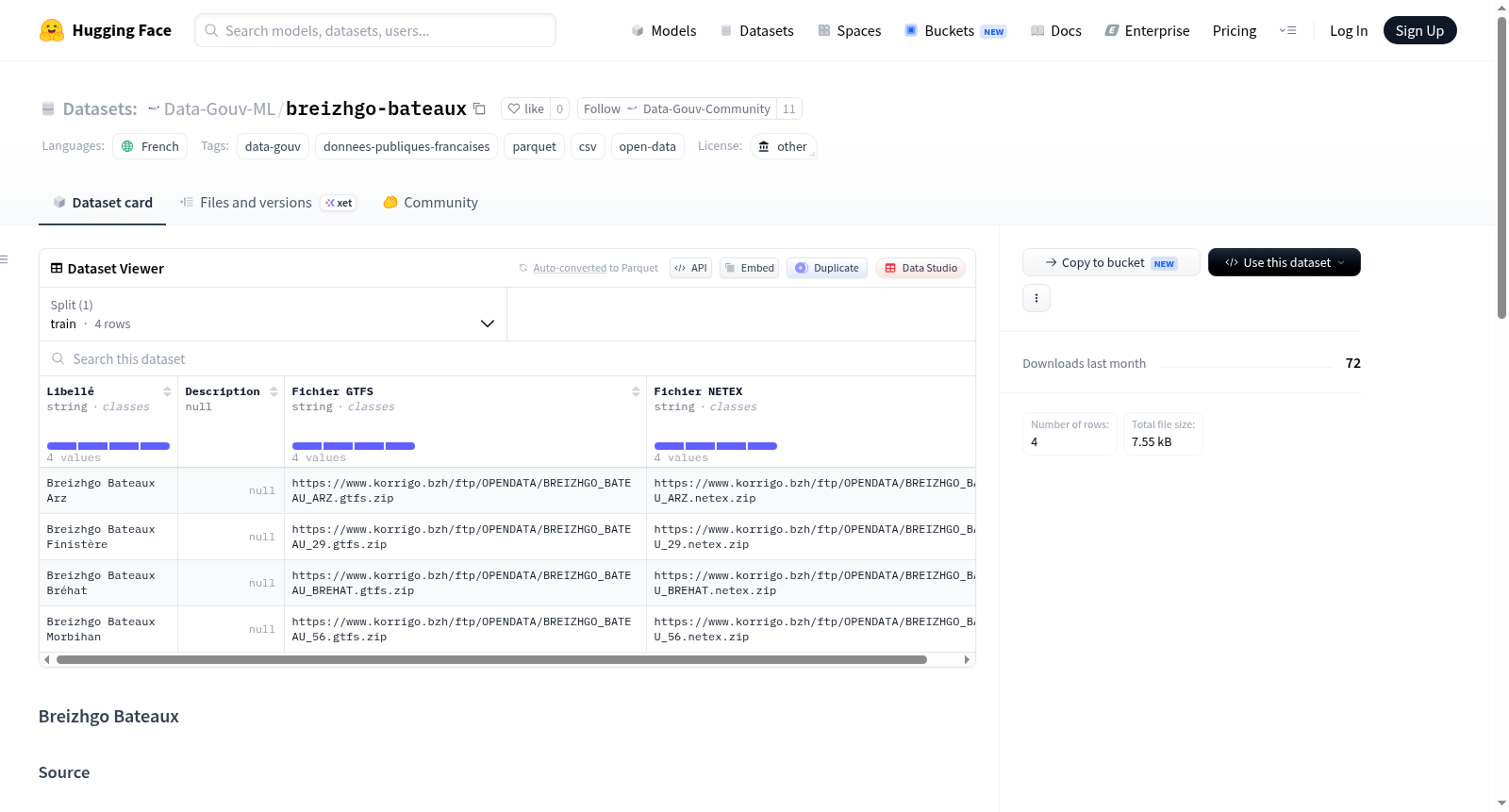This screenshot has height=812, width=1509.
Task: Click the heart like button
Action: coord(525,108)
